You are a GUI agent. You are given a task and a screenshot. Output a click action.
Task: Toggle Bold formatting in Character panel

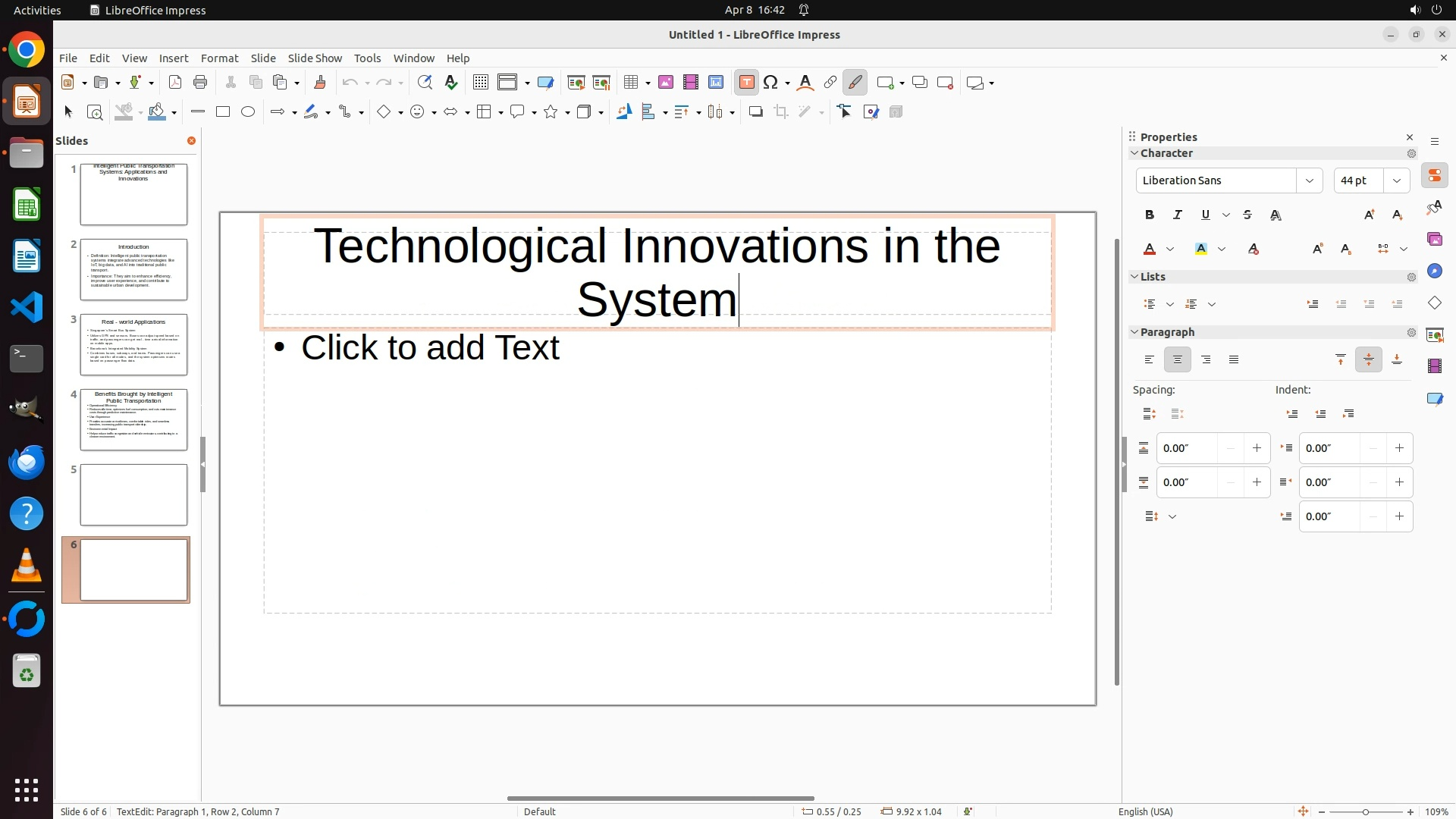pos(1150,215)
